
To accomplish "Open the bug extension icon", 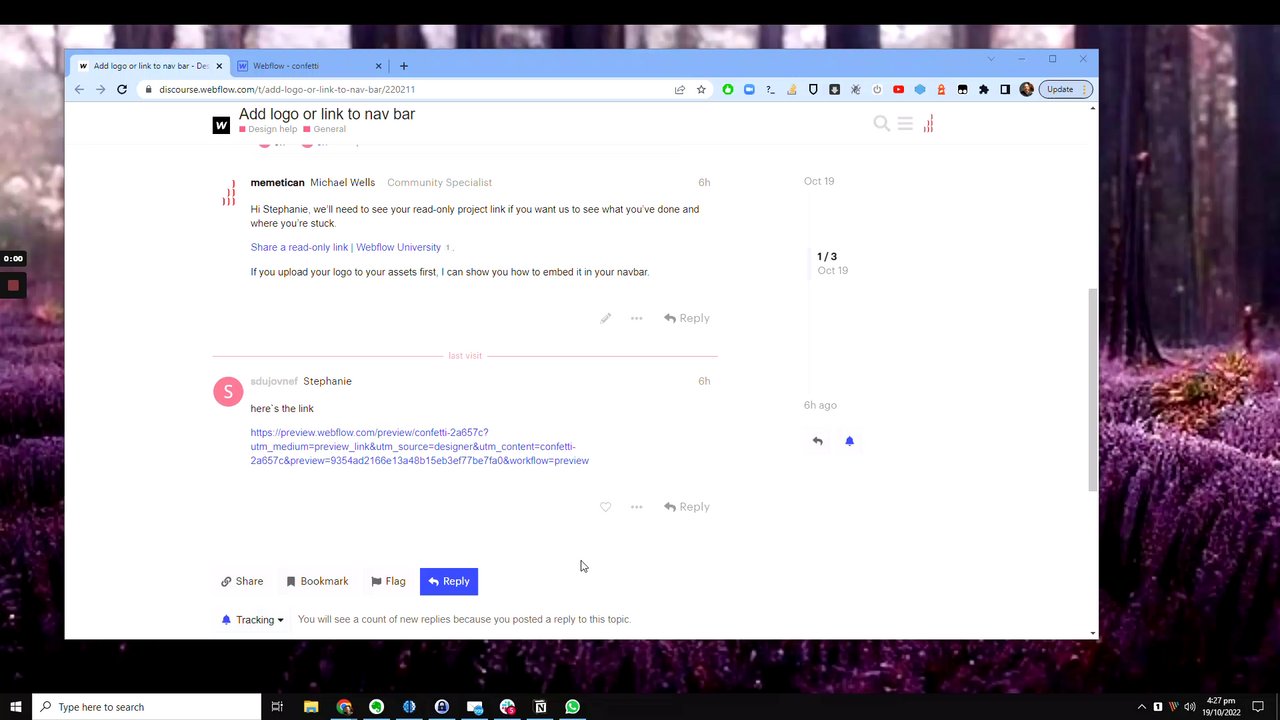I will (x=855, y=89).
